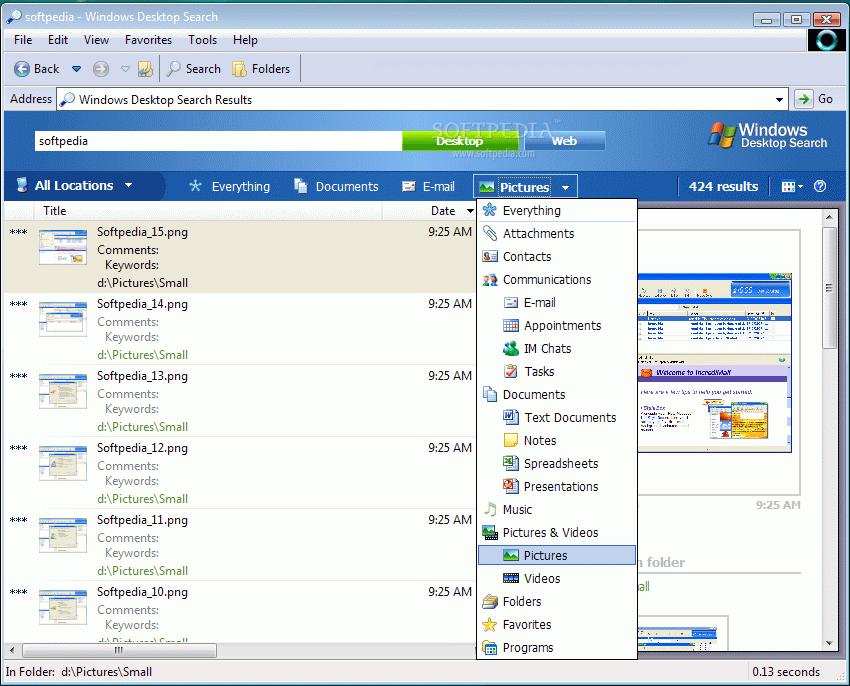Open the Tools menu
The width and height of the screenshot is (850, 686).
coord(202,40)
